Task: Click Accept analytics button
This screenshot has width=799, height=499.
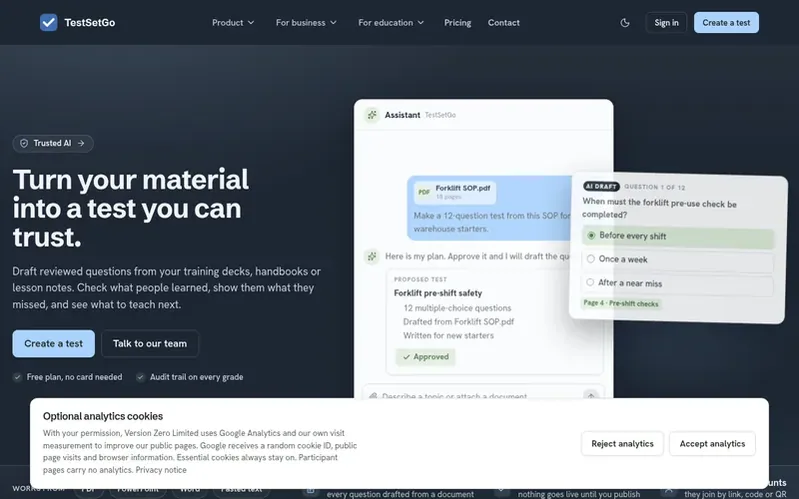Action: coord(712,443)
